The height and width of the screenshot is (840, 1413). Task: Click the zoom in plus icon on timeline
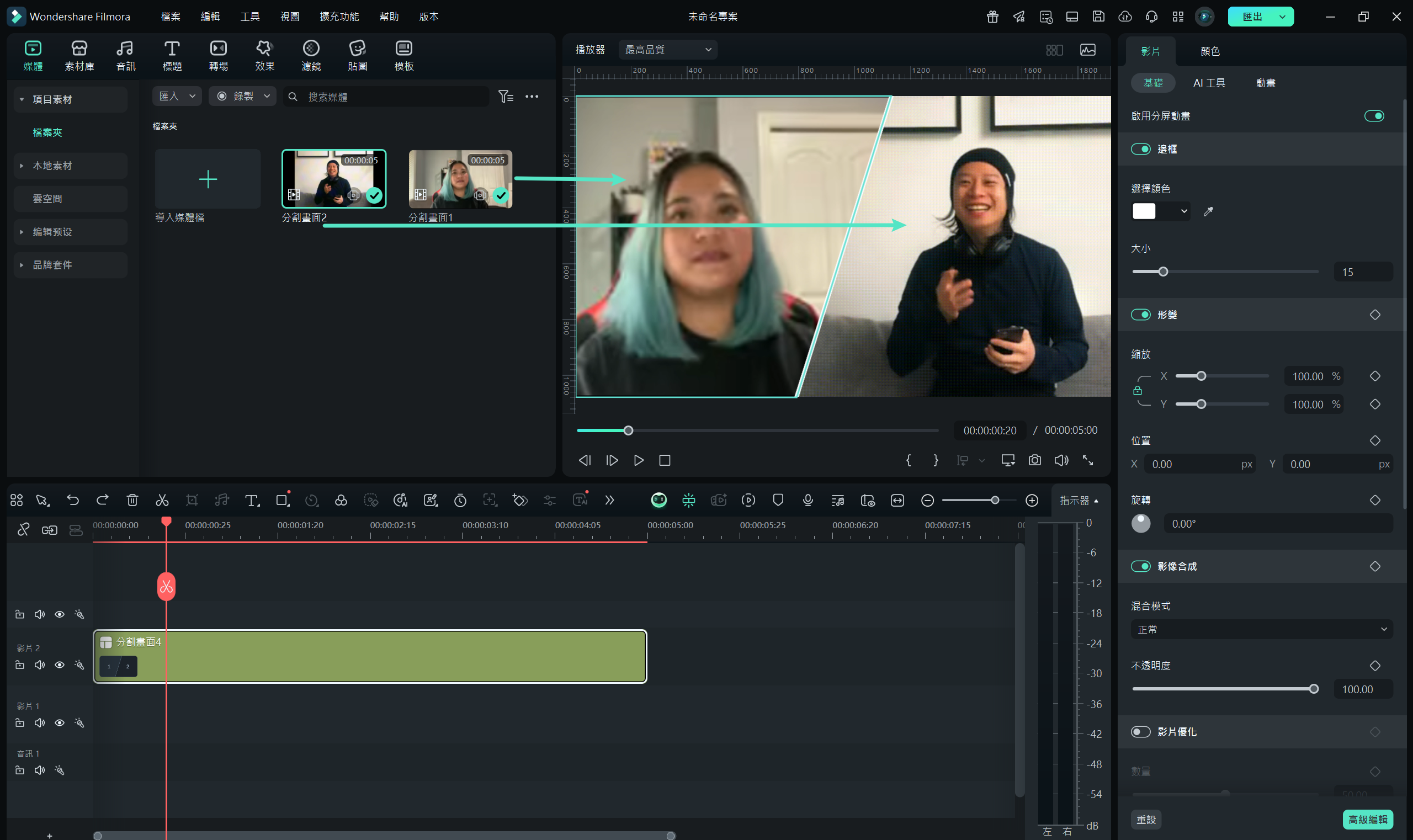pyautogui.click(x=1032, y=500)
